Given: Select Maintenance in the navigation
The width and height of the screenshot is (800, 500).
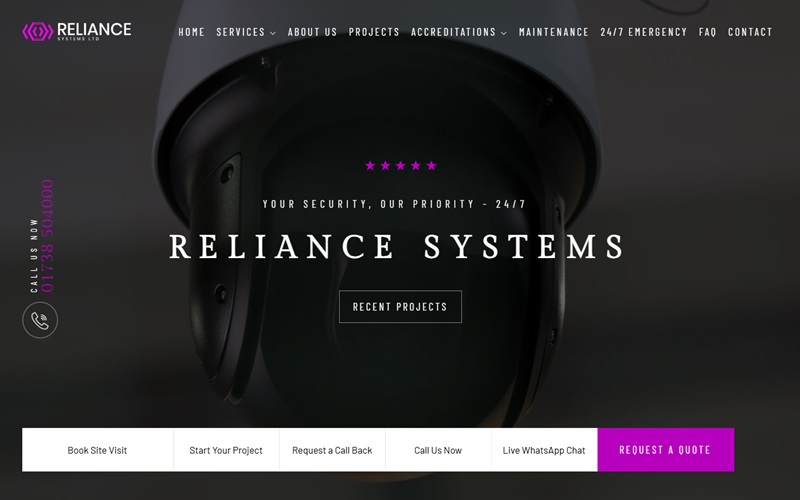Looking at the screenshot, I should coord(554,32).
